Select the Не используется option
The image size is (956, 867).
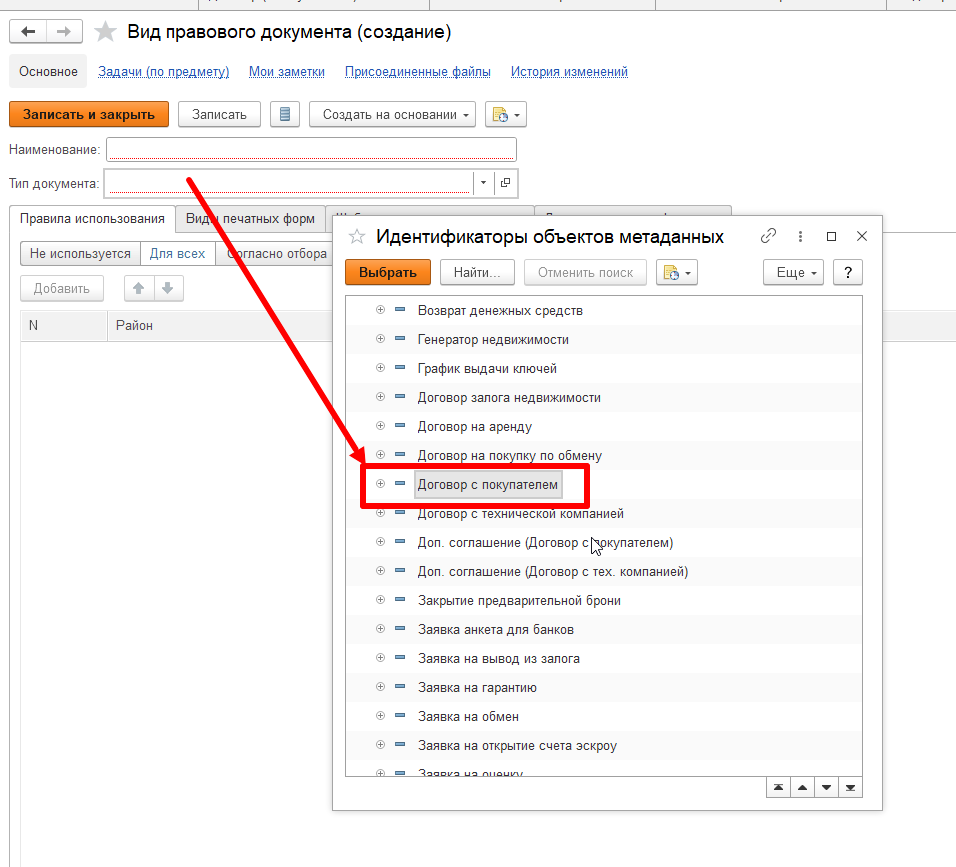80,254
